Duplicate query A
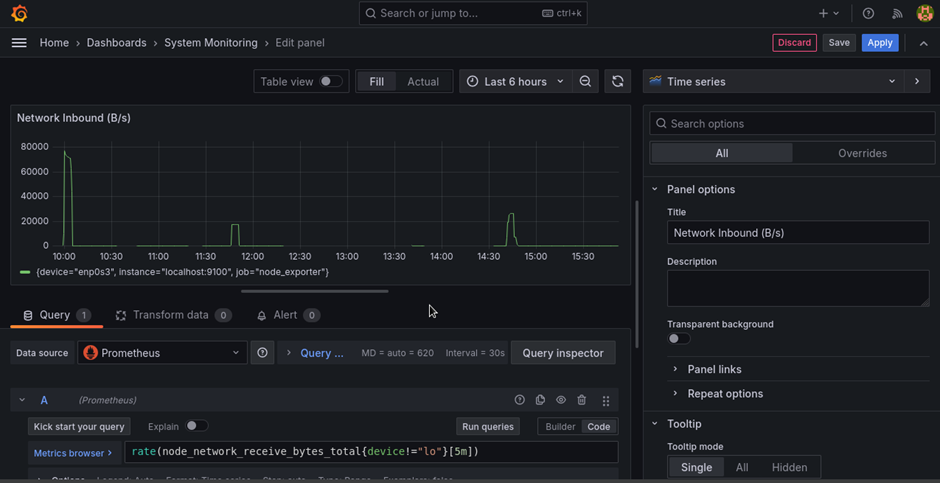This screenshot has height=483, width=940. (540, 400)
